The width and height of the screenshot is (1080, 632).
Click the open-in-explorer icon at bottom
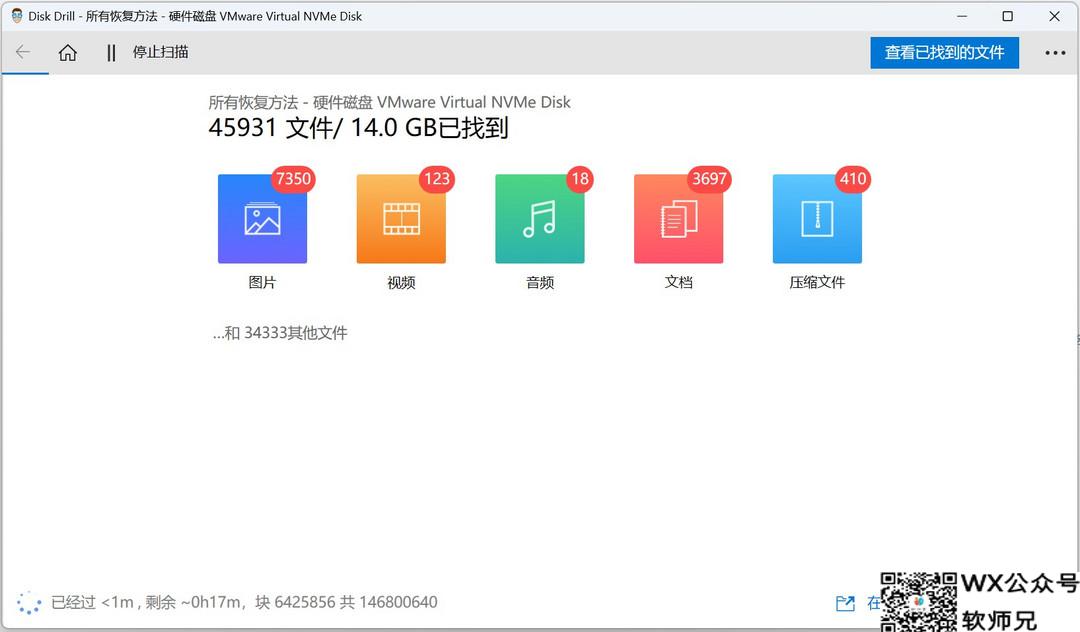tap(845, 603)
